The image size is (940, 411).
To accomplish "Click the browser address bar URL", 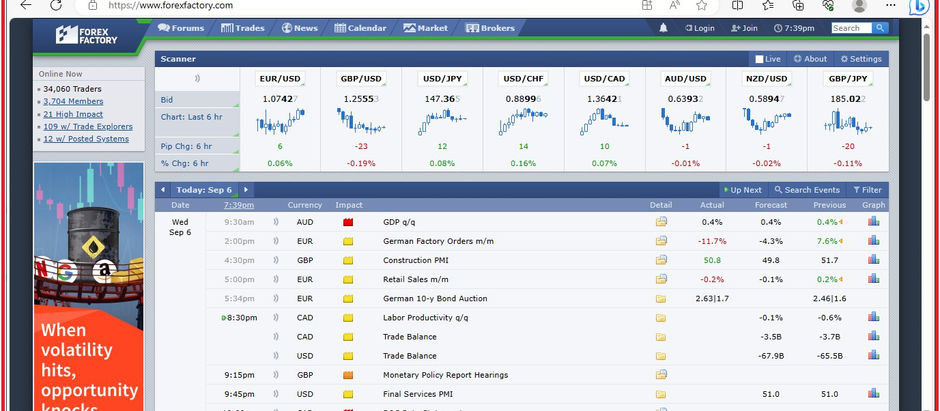I will [171, 5].
